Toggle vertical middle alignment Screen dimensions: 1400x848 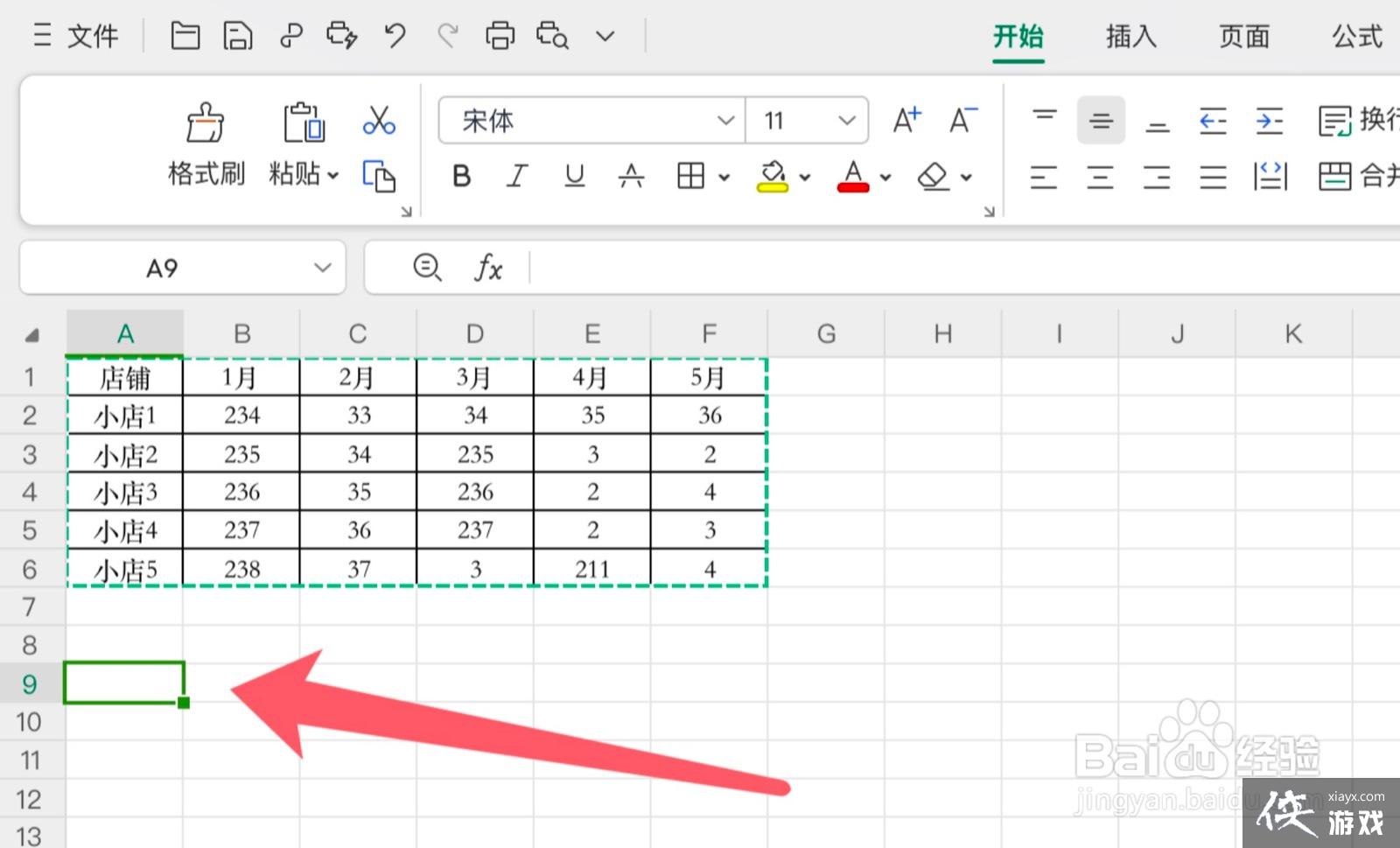pyautogui.click(x=1101, y=120)
